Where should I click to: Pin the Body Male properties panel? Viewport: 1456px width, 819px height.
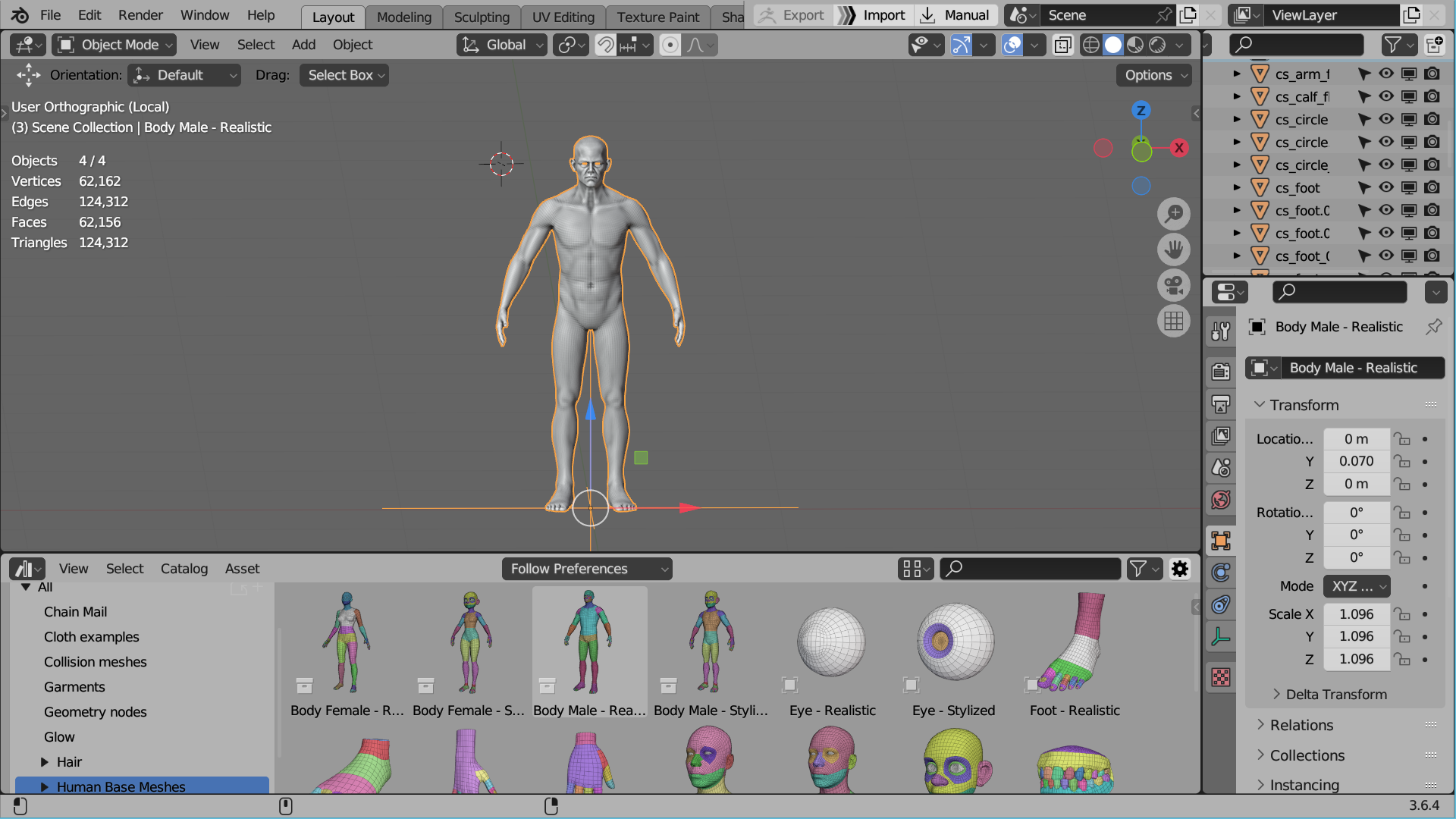pyautogui.click(x=1433, y=327)
